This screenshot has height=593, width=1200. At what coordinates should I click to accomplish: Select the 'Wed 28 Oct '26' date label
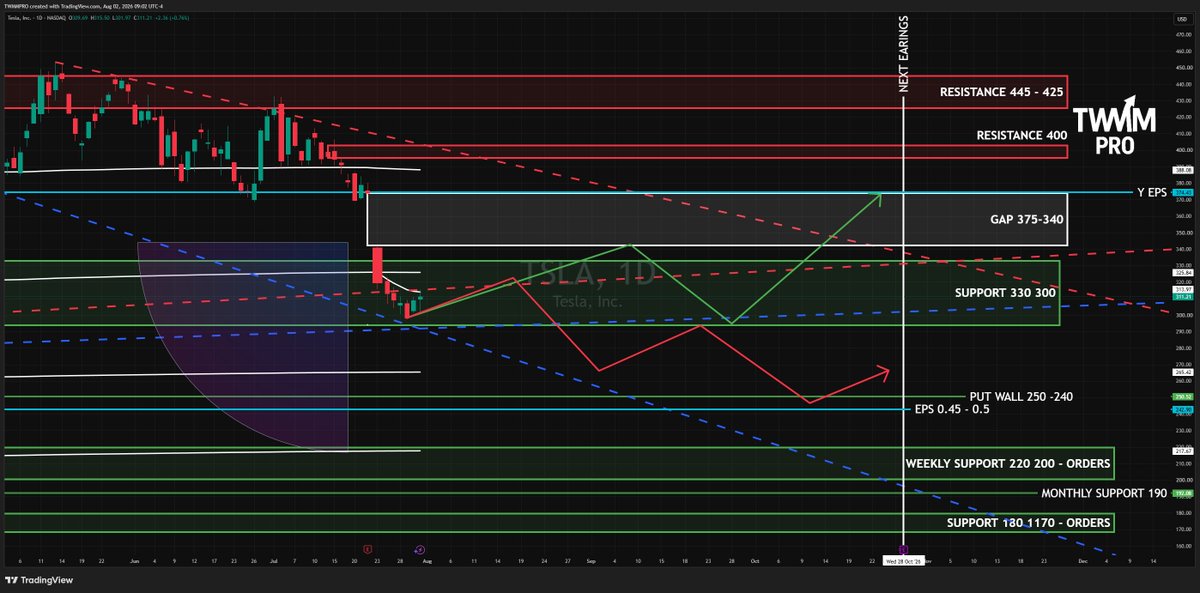[903, 563]
